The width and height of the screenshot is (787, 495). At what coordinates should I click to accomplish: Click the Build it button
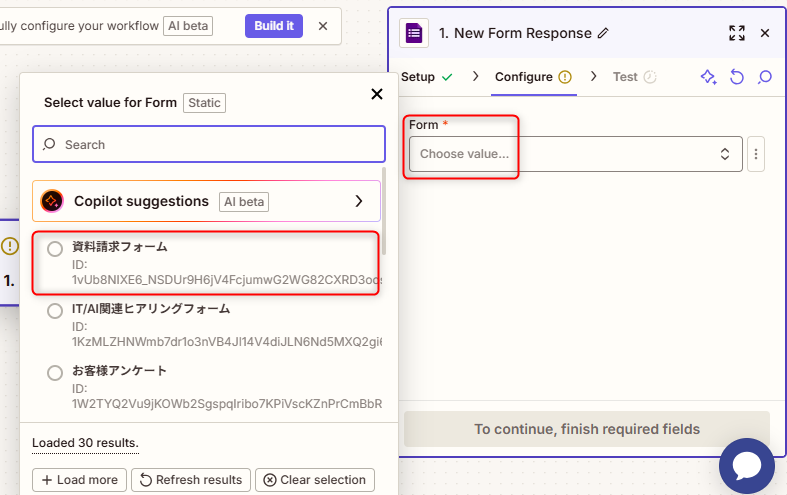(x=273, y=26)
